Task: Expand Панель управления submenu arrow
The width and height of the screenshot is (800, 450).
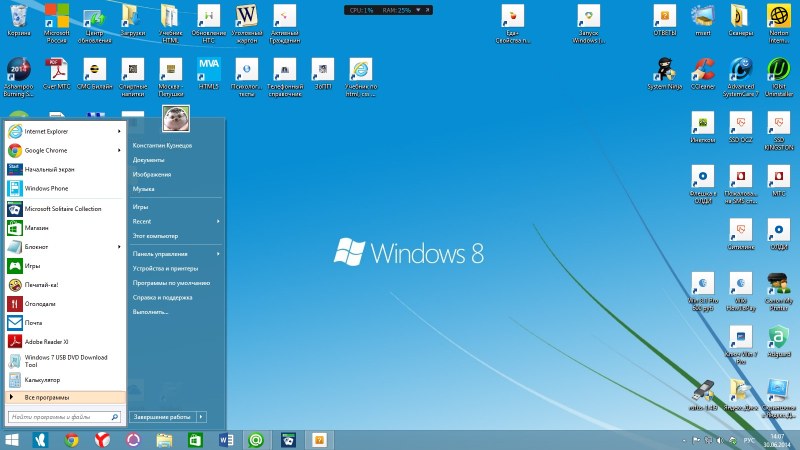Action: [218, 254]
